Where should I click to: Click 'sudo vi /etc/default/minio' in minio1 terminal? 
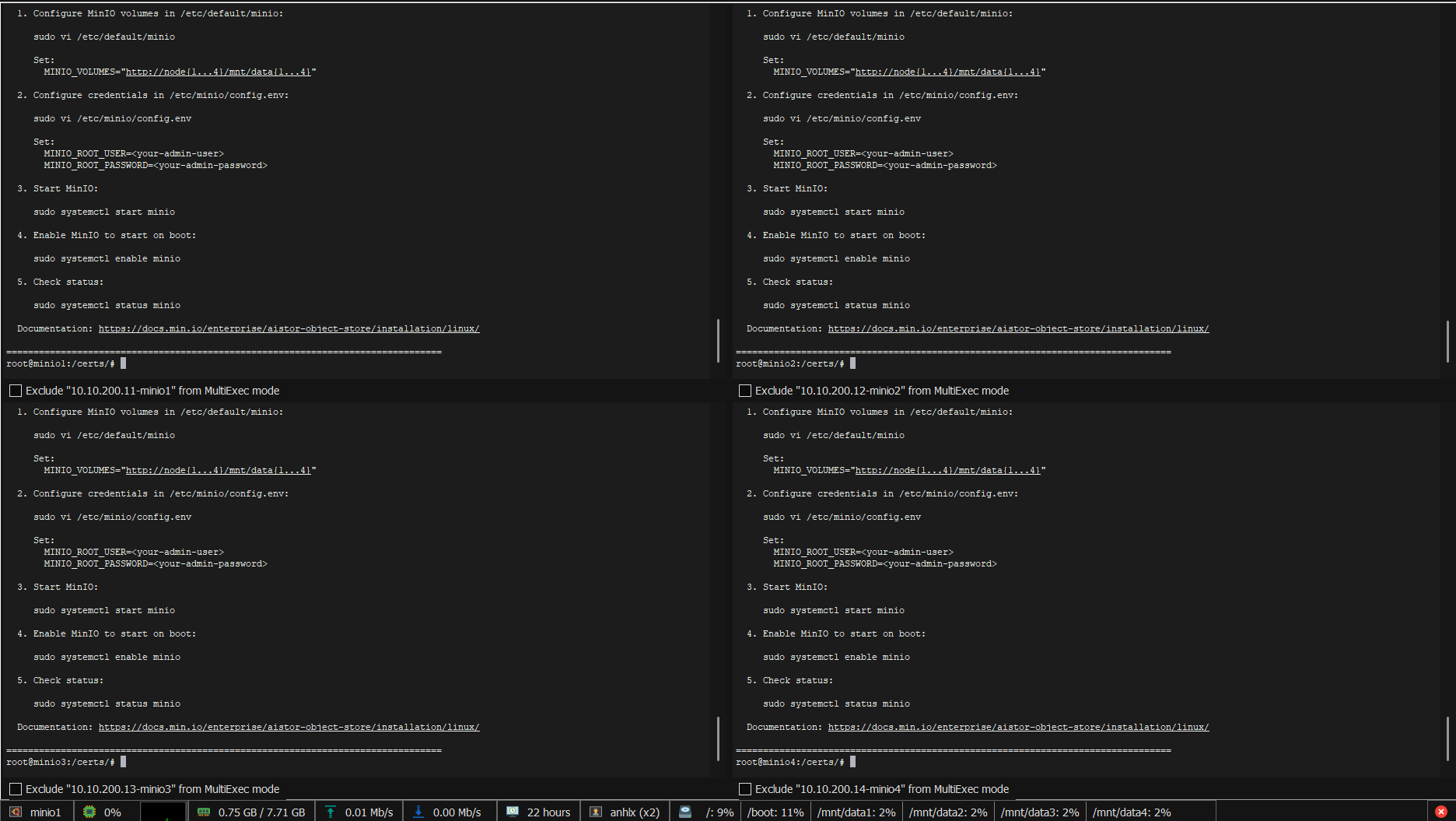tap(104, 37)
